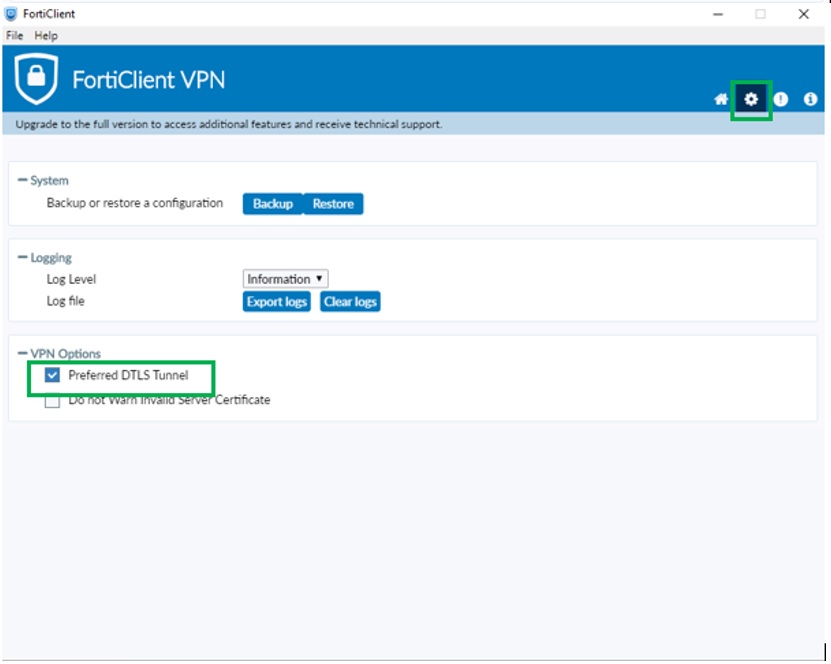Open the Log Level Information dropdown
This screenshot has width=831, height=664.
click(x=285, y=279)
